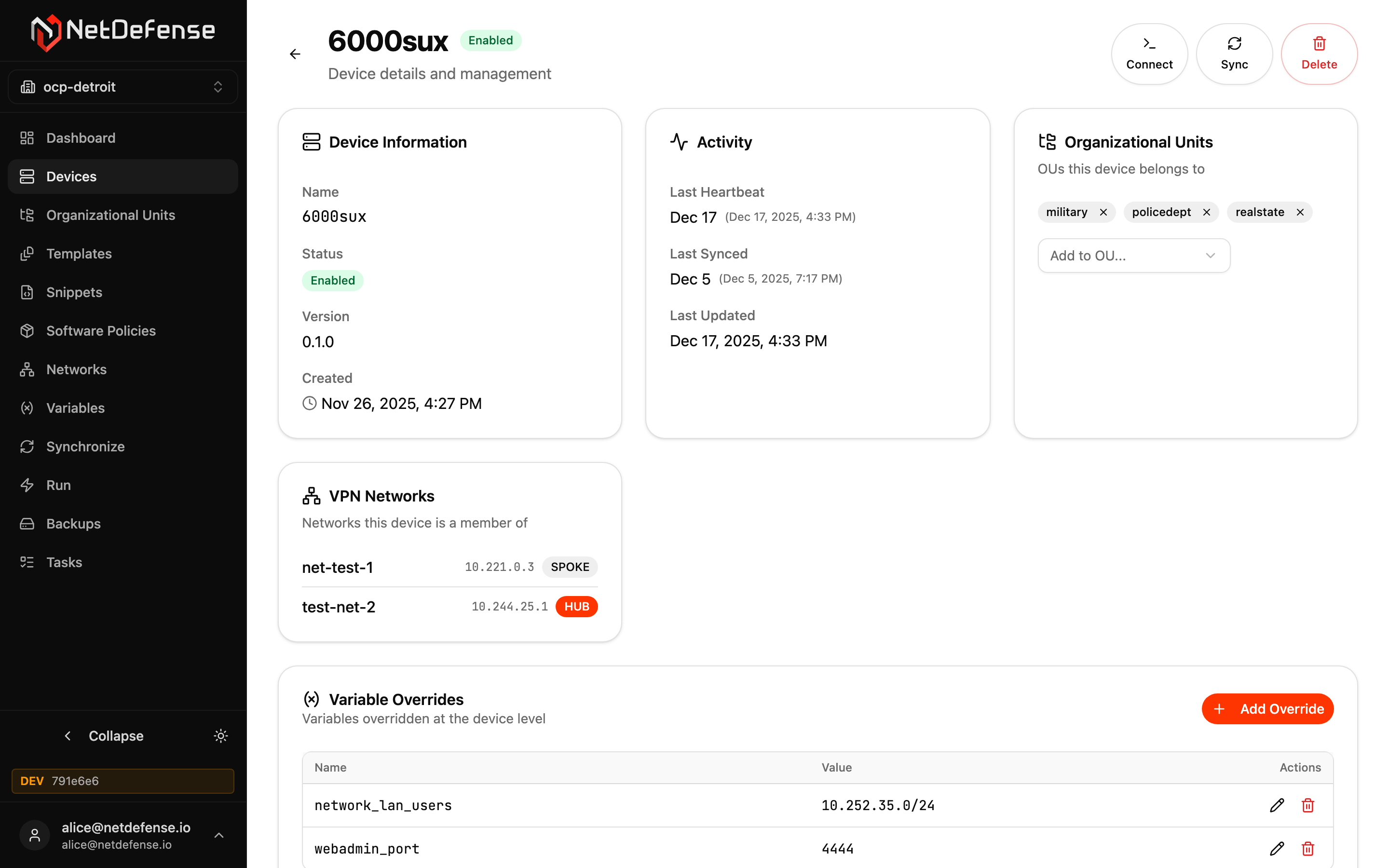Image resolution: width=1389 pixels, height=868 pixels.
Task: Go to Templates page
Action: point(123,253)
